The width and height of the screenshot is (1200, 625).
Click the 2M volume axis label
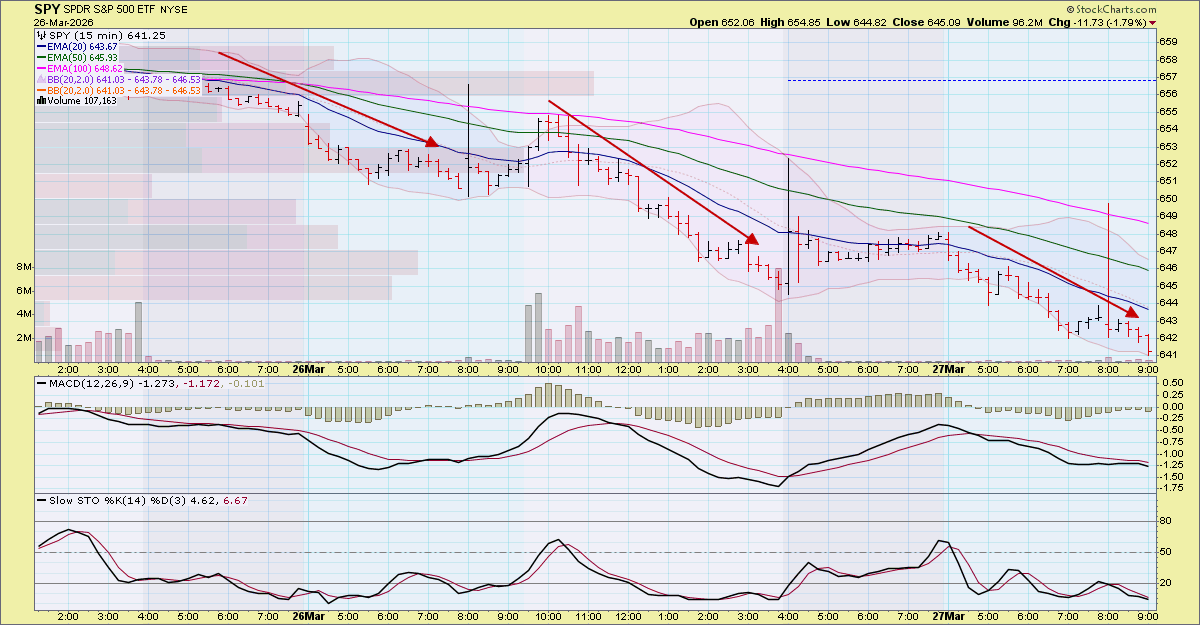click(x=24, y=338)
